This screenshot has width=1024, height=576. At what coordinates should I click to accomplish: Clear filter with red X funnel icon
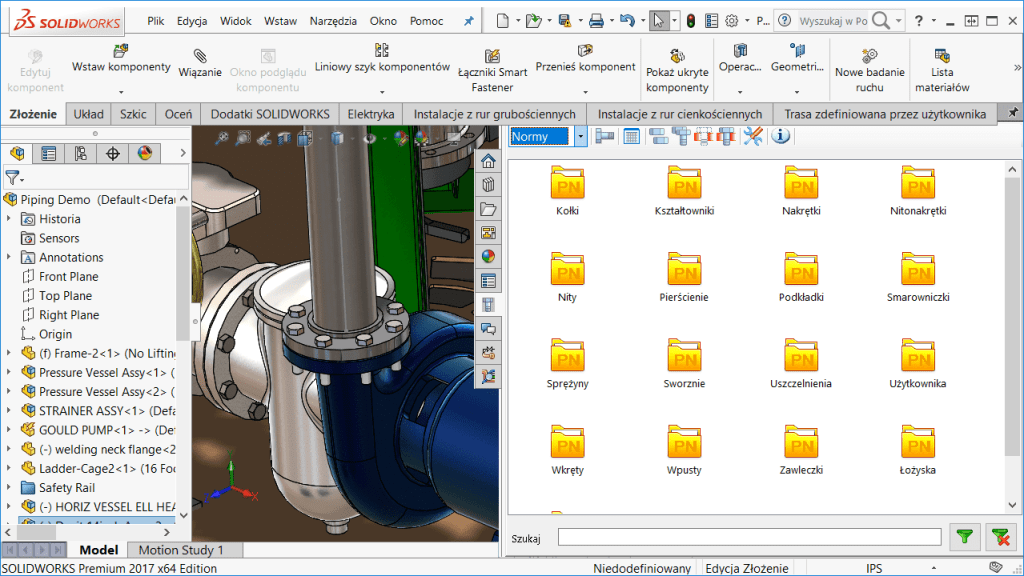click(x=1000, y=537)
